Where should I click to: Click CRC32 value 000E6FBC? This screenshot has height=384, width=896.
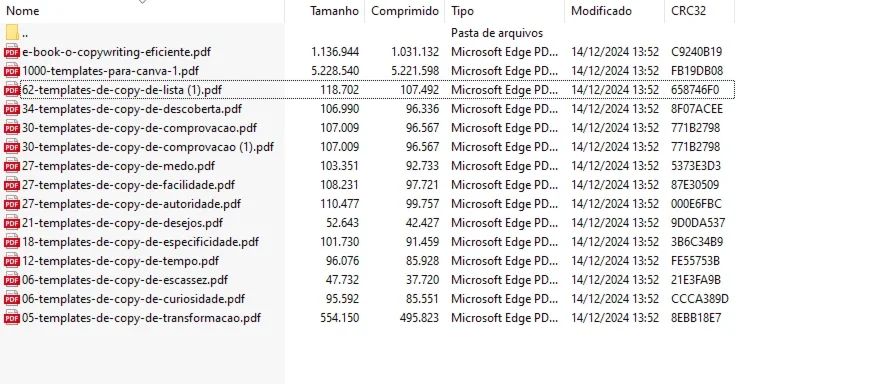(697, 203)
